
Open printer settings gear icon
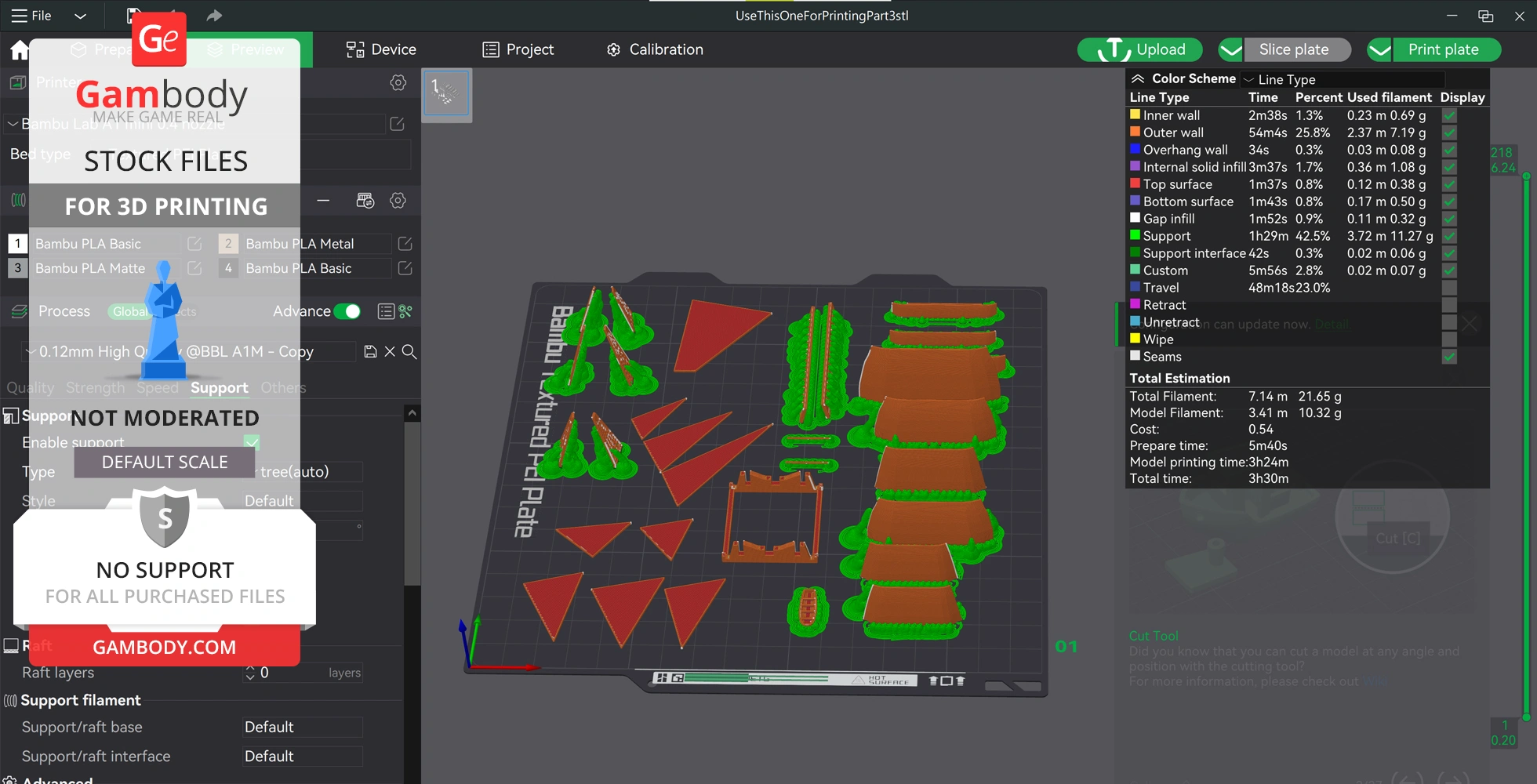pos(398,83)
